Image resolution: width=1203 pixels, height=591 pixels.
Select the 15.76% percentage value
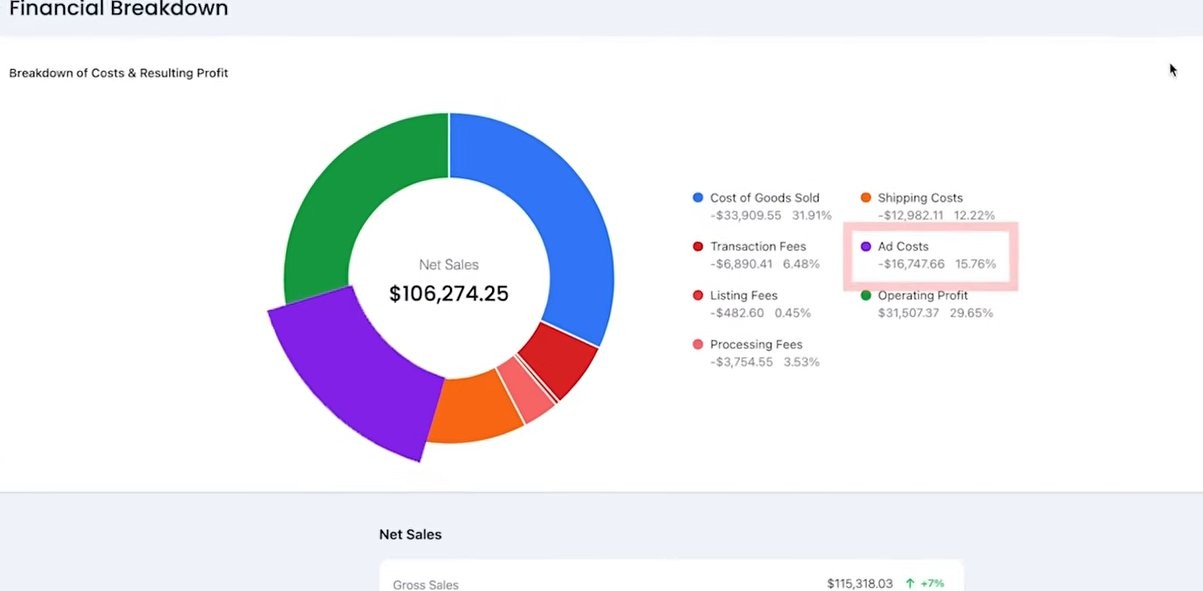point(976,264)
